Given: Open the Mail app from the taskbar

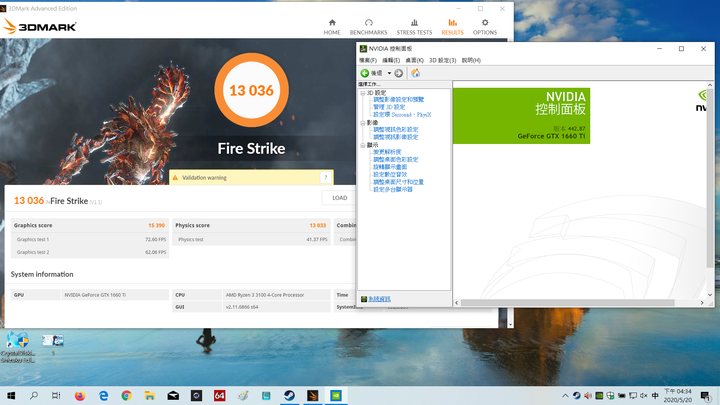Looking at the screenshot, I should [173, 395].
